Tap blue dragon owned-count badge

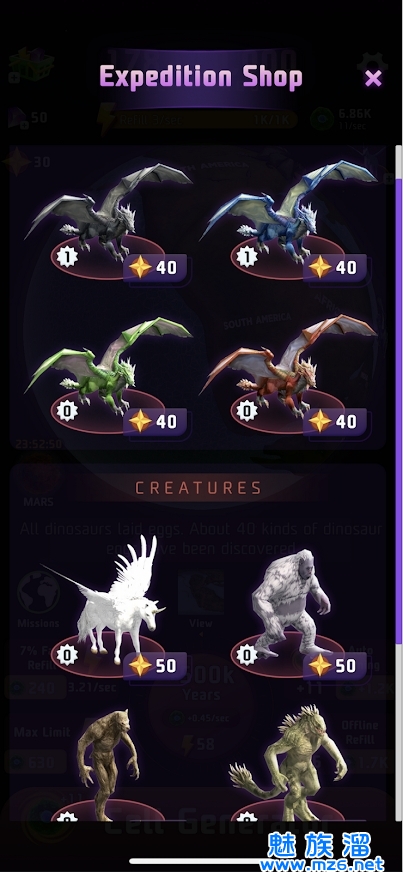247,256
